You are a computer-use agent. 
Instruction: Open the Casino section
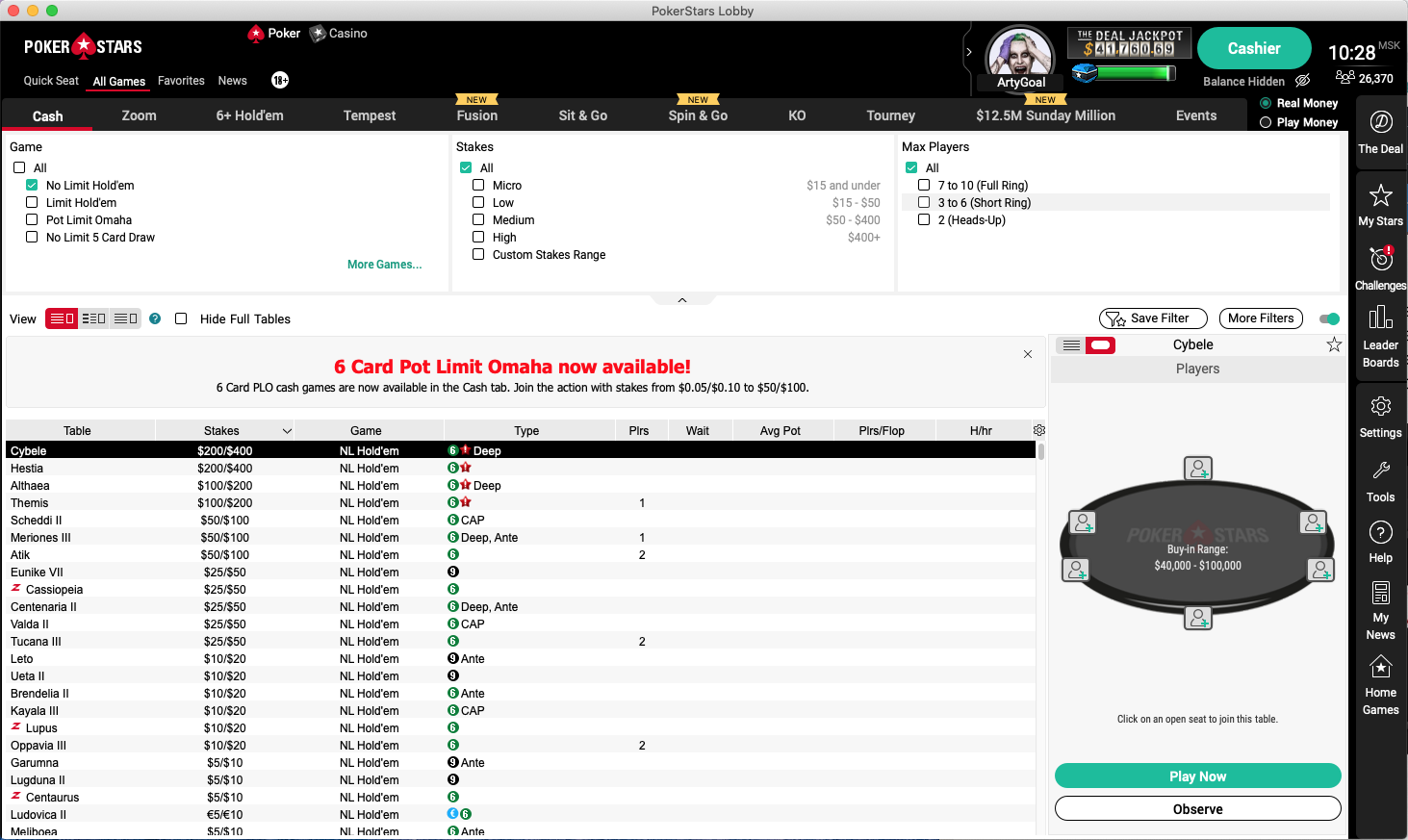(x=338, y=33)
